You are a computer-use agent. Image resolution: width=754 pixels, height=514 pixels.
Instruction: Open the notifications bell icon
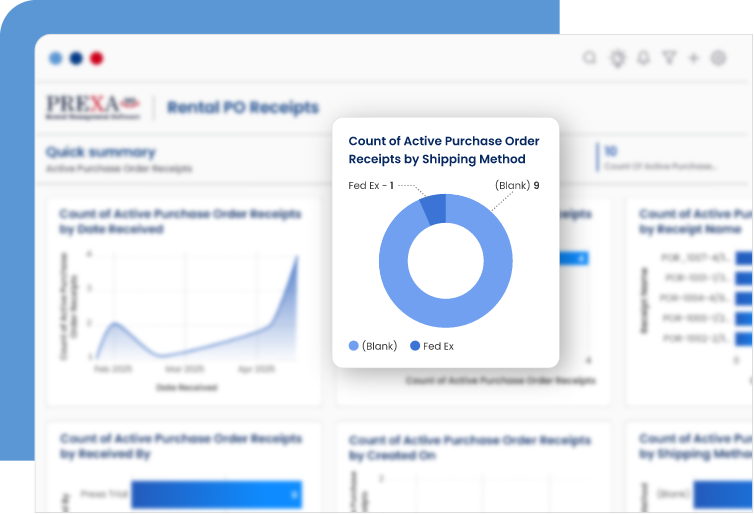coord(644,59)
